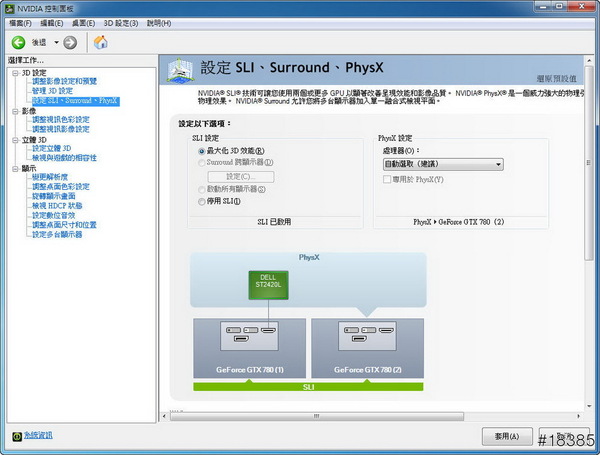This screenshot has width=600, height=455.
Task: Select 調整影像設定和預覽 in the tree
Action: tap(64, 81)
